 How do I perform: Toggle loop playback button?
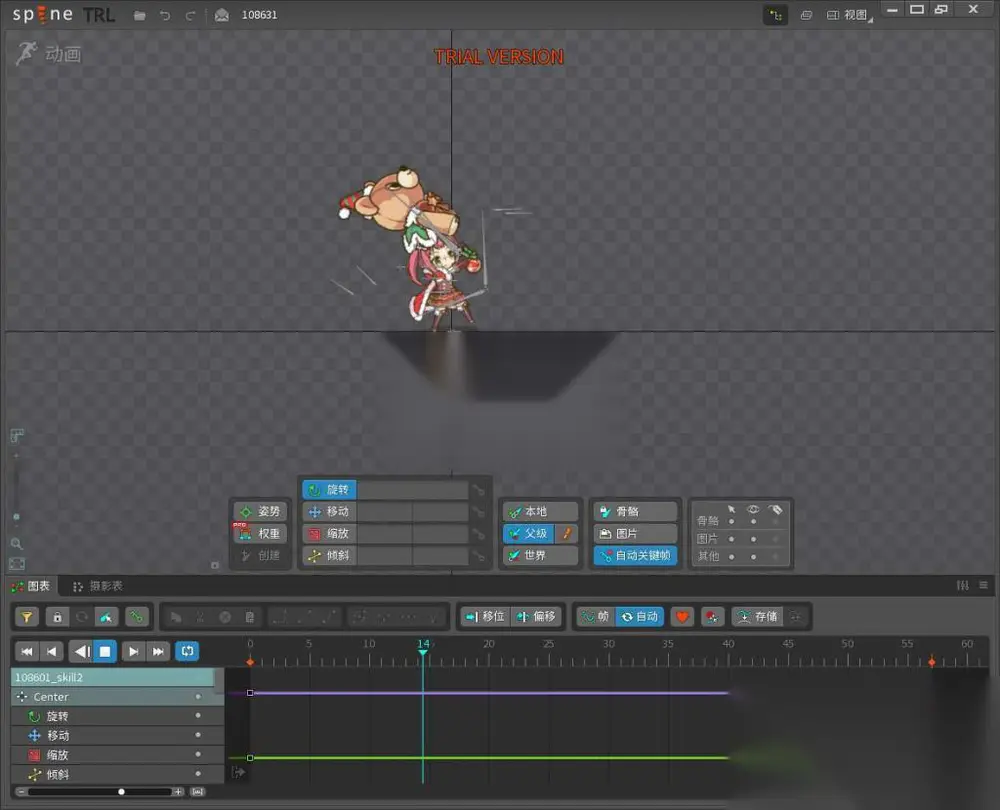pyautogui.click(x=188, y=651)
